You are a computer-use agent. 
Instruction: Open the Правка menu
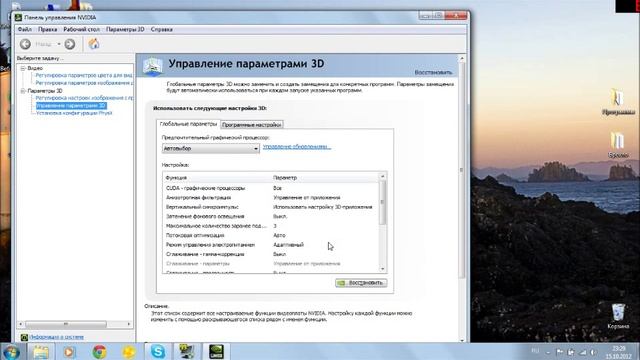tap(47, 29)
